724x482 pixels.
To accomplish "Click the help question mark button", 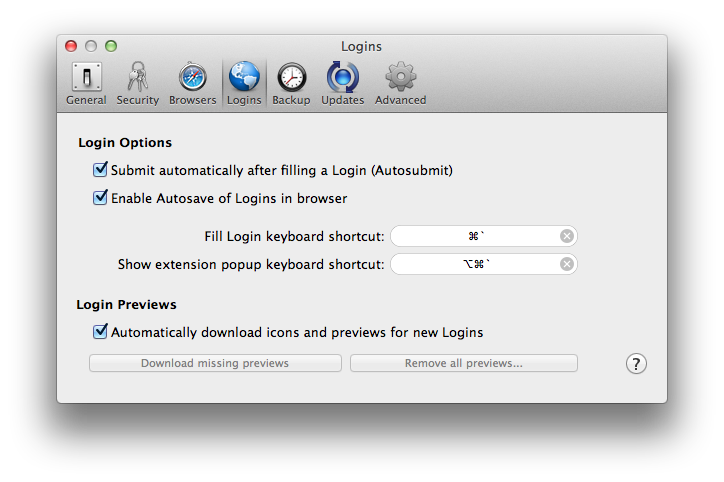I will tap(636, 363).
